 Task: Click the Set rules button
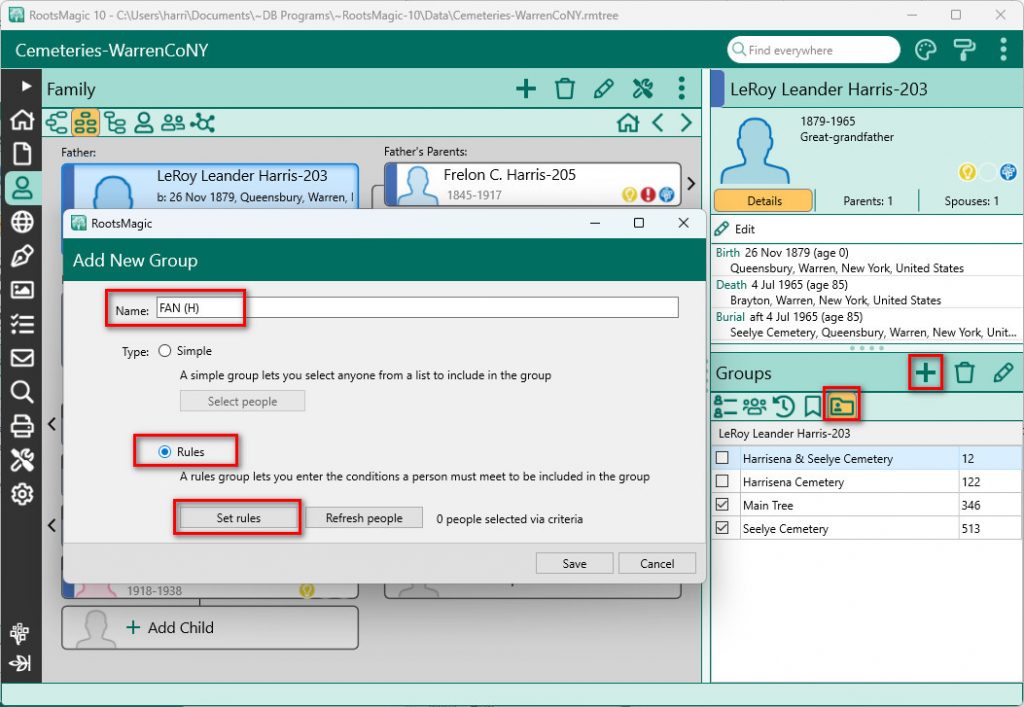tap(238, 518)
